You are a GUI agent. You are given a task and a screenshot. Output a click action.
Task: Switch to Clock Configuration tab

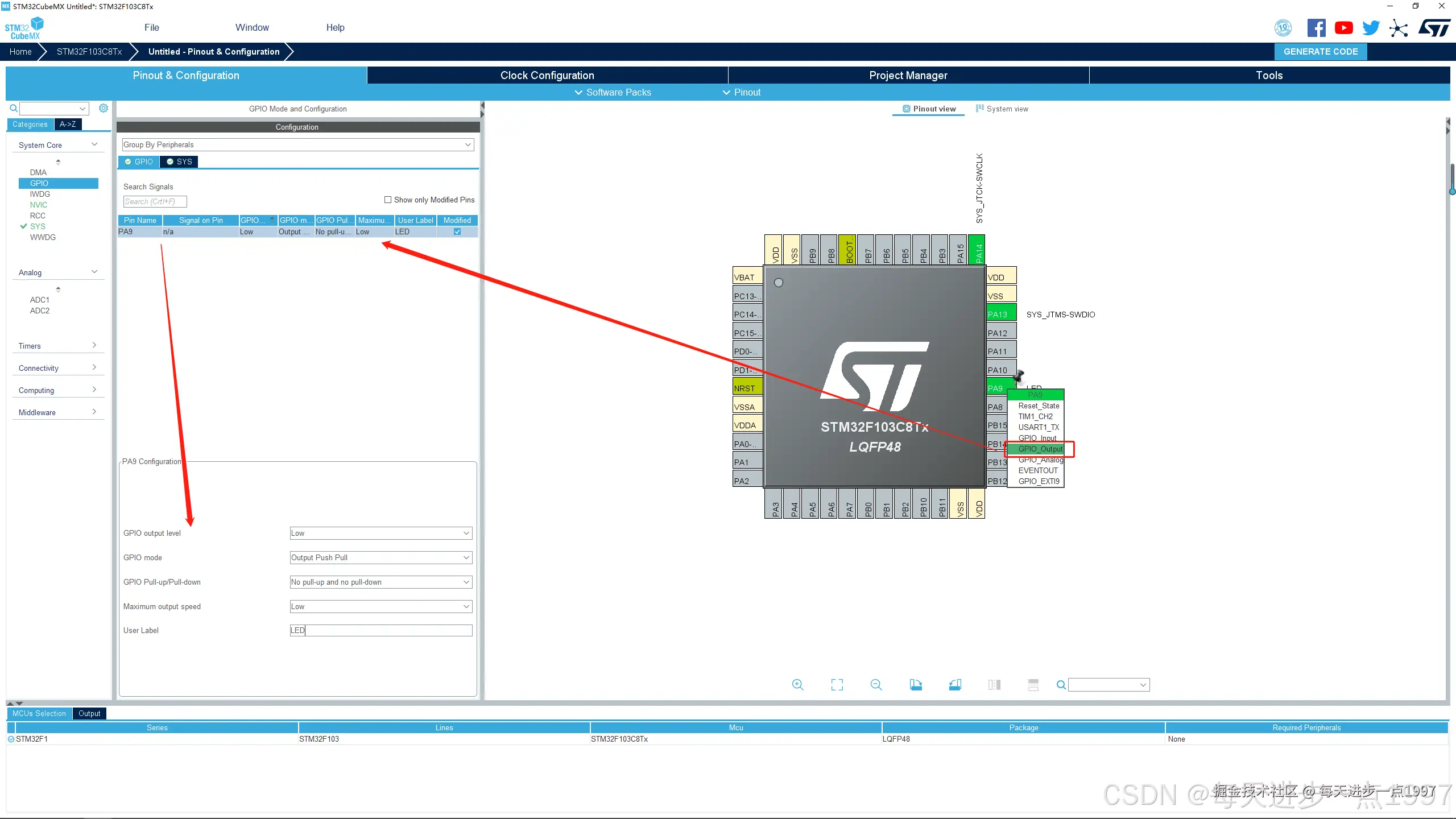click(x=547, y=75)
